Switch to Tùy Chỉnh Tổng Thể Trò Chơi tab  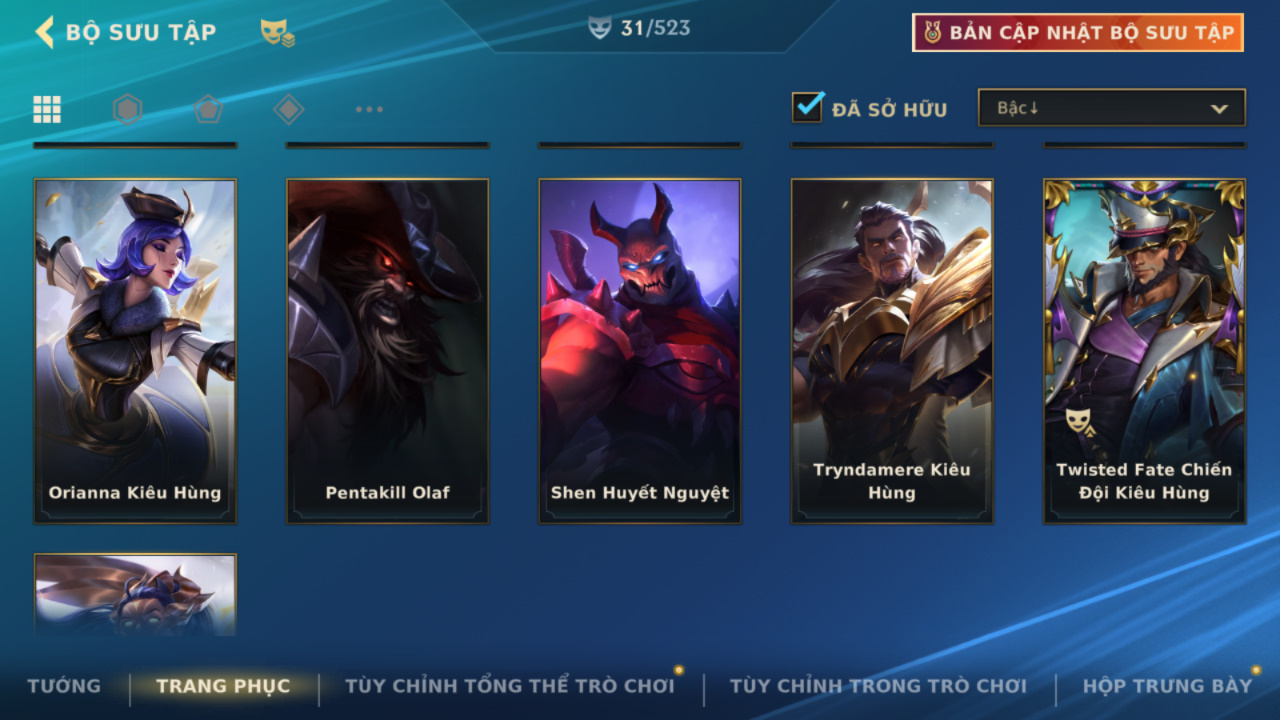[510, 686]
